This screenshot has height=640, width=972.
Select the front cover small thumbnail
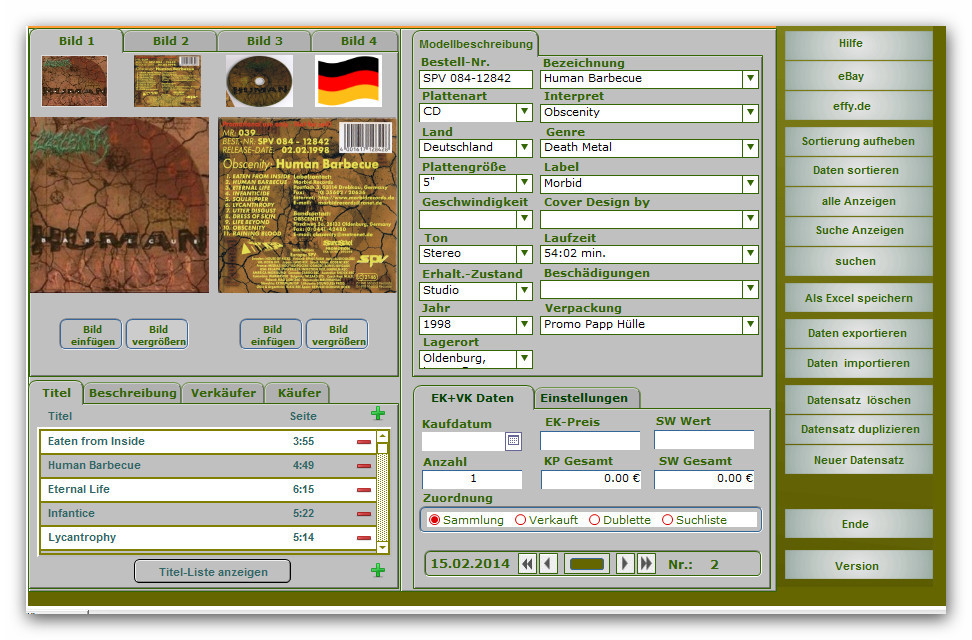(x=74, y=81)
